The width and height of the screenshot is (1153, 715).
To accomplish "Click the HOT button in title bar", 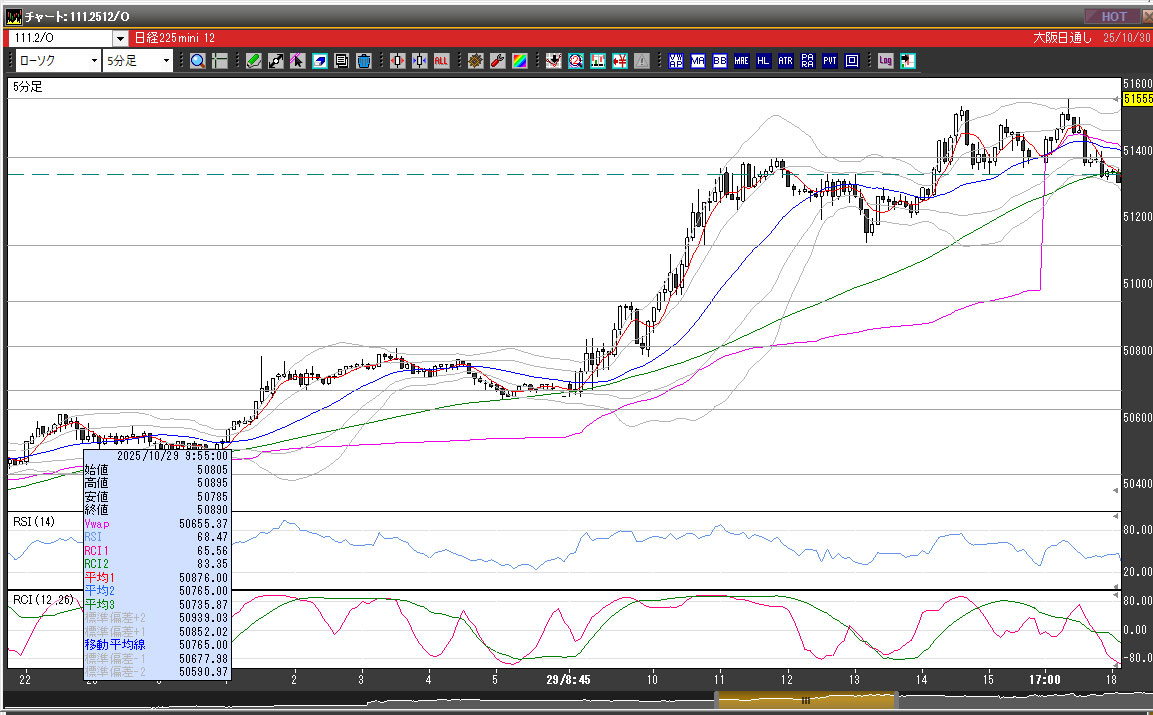I will point(1113,16).
